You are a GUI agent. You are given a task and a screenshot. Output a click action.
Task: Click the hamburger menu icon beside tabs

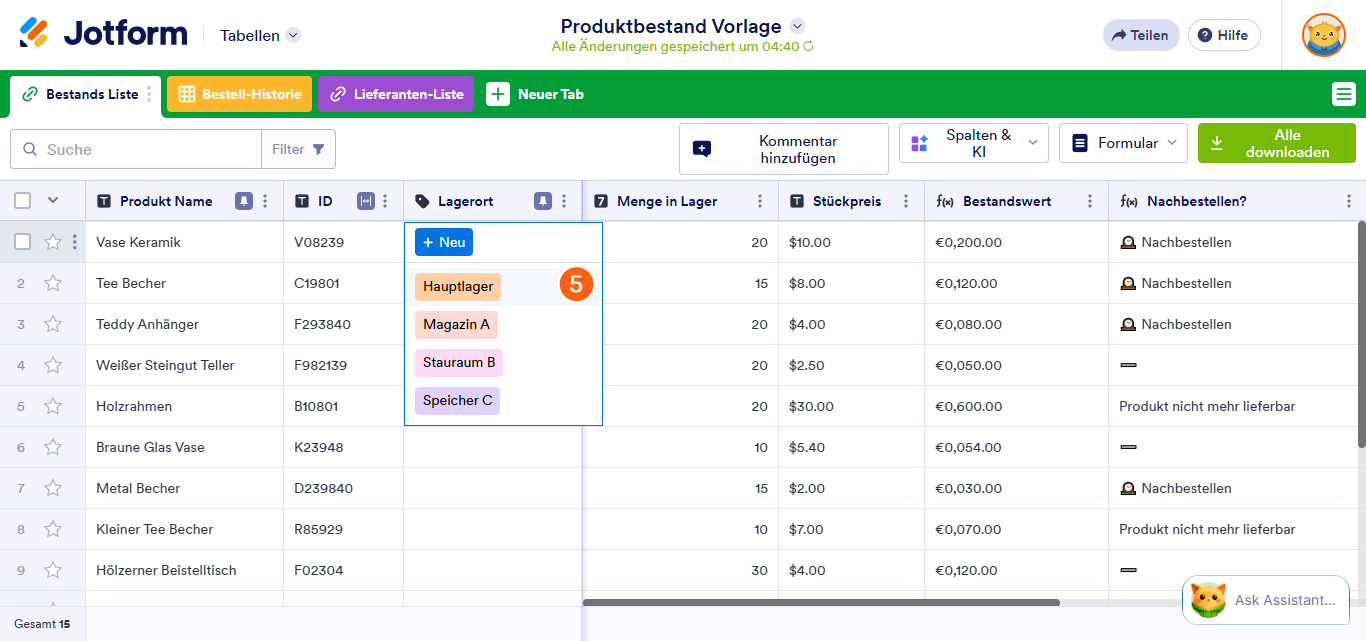[1343, 94]
